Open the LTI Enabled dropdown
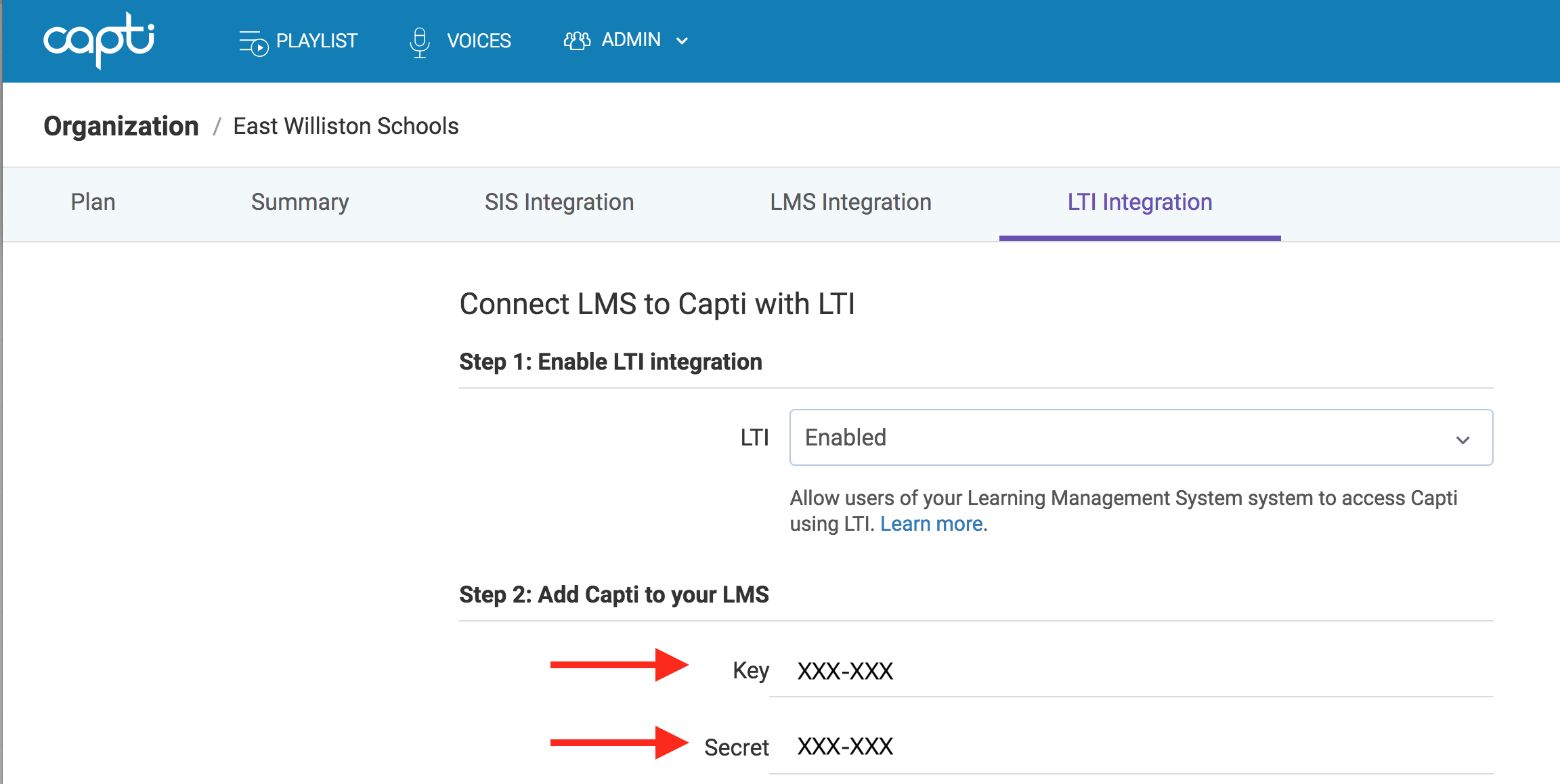1560x784 pixels. pos(1141,437)
